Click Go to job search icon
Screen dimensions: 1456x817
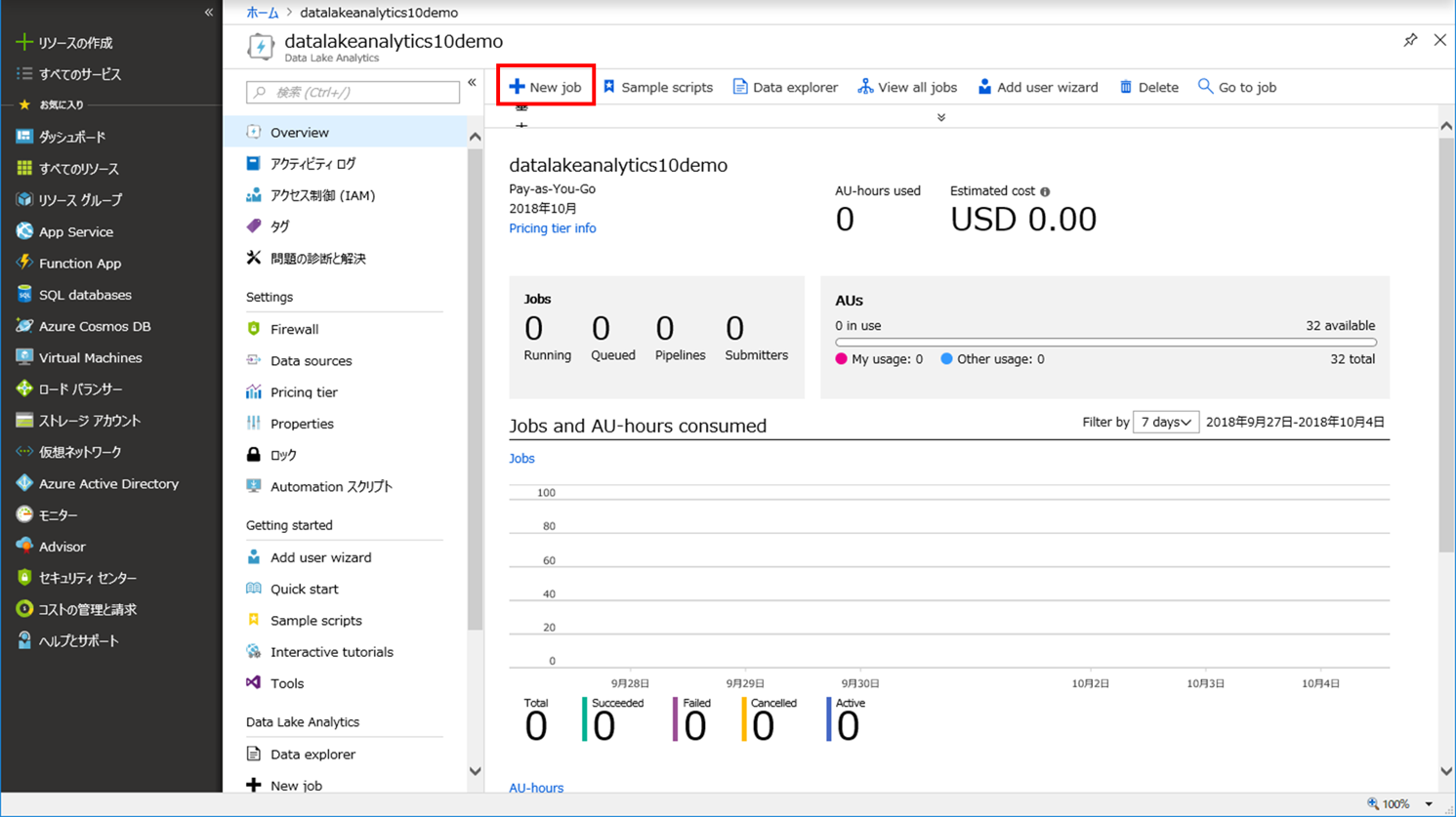click(1206, 87)
